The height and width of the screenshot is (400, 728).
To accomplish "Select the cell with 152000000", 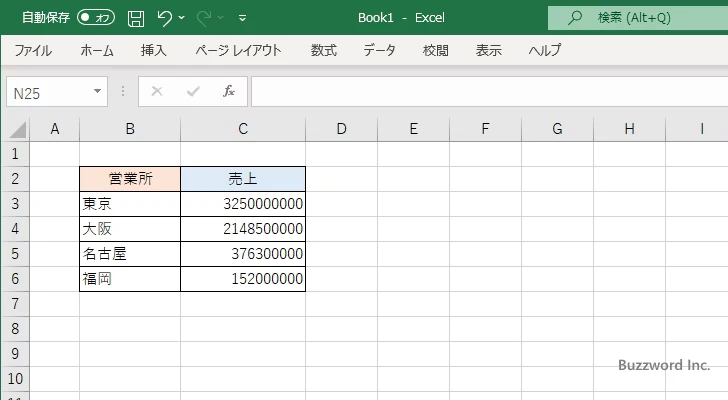I will 243,279.
